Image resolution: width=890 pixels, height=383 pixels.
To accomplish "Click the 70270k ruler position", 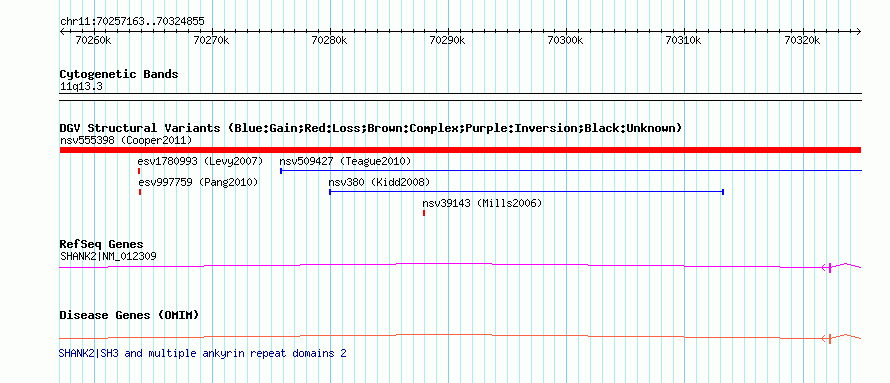I will 211,40.
